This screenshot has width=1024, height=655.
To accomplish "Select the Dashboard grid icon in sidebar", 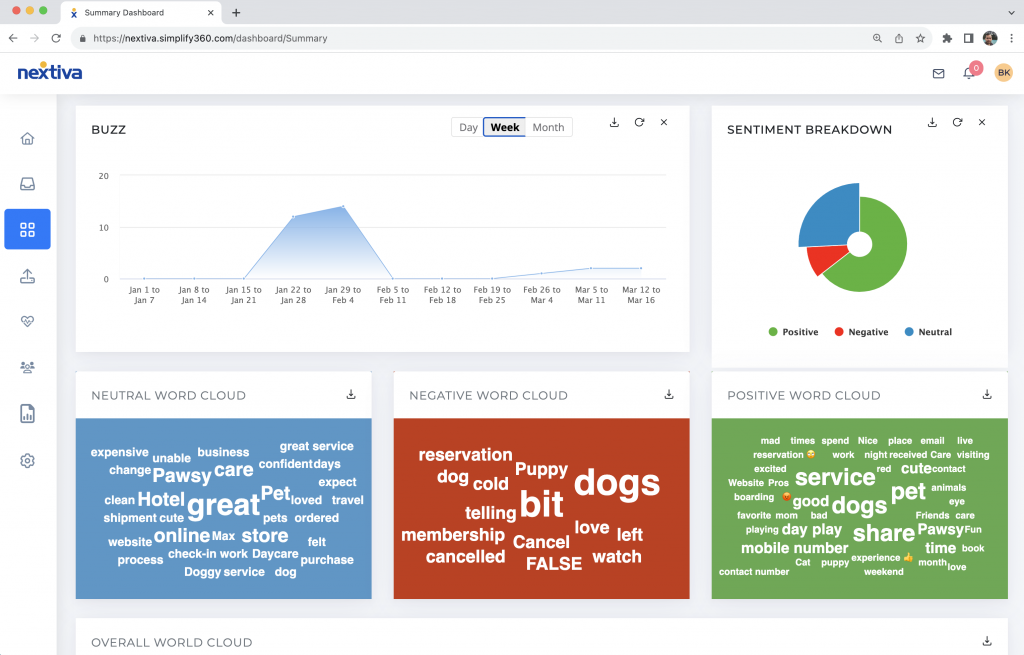I will [27, 230].
